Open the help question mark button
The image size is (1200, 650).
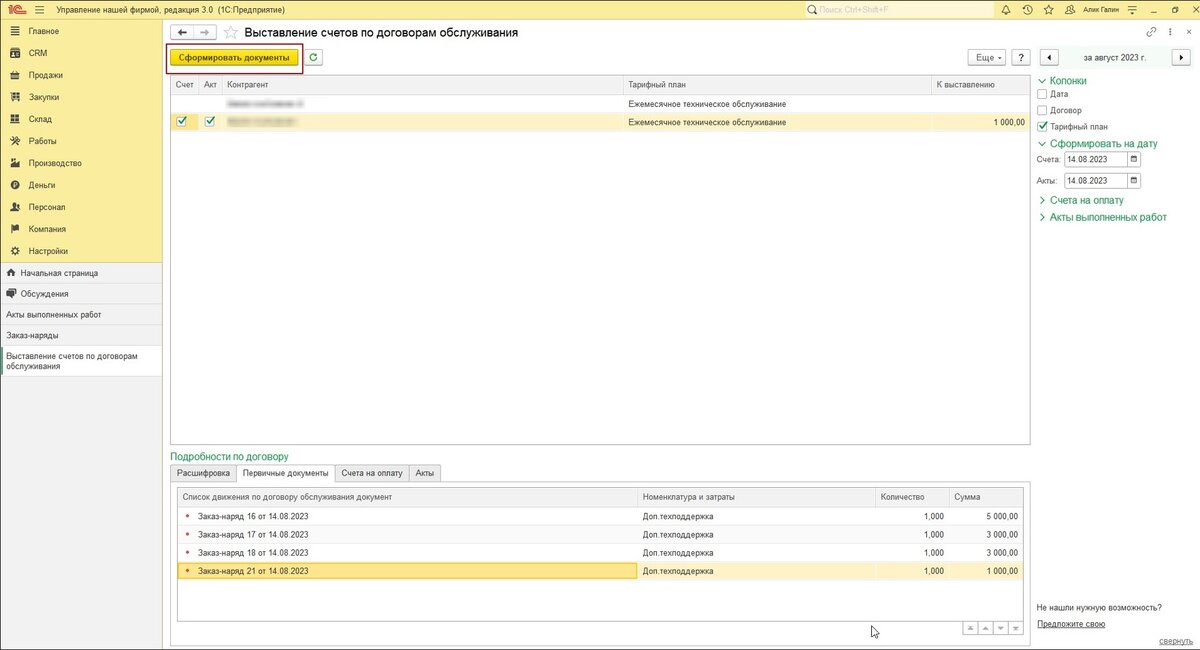click(x=1021, y=58)
